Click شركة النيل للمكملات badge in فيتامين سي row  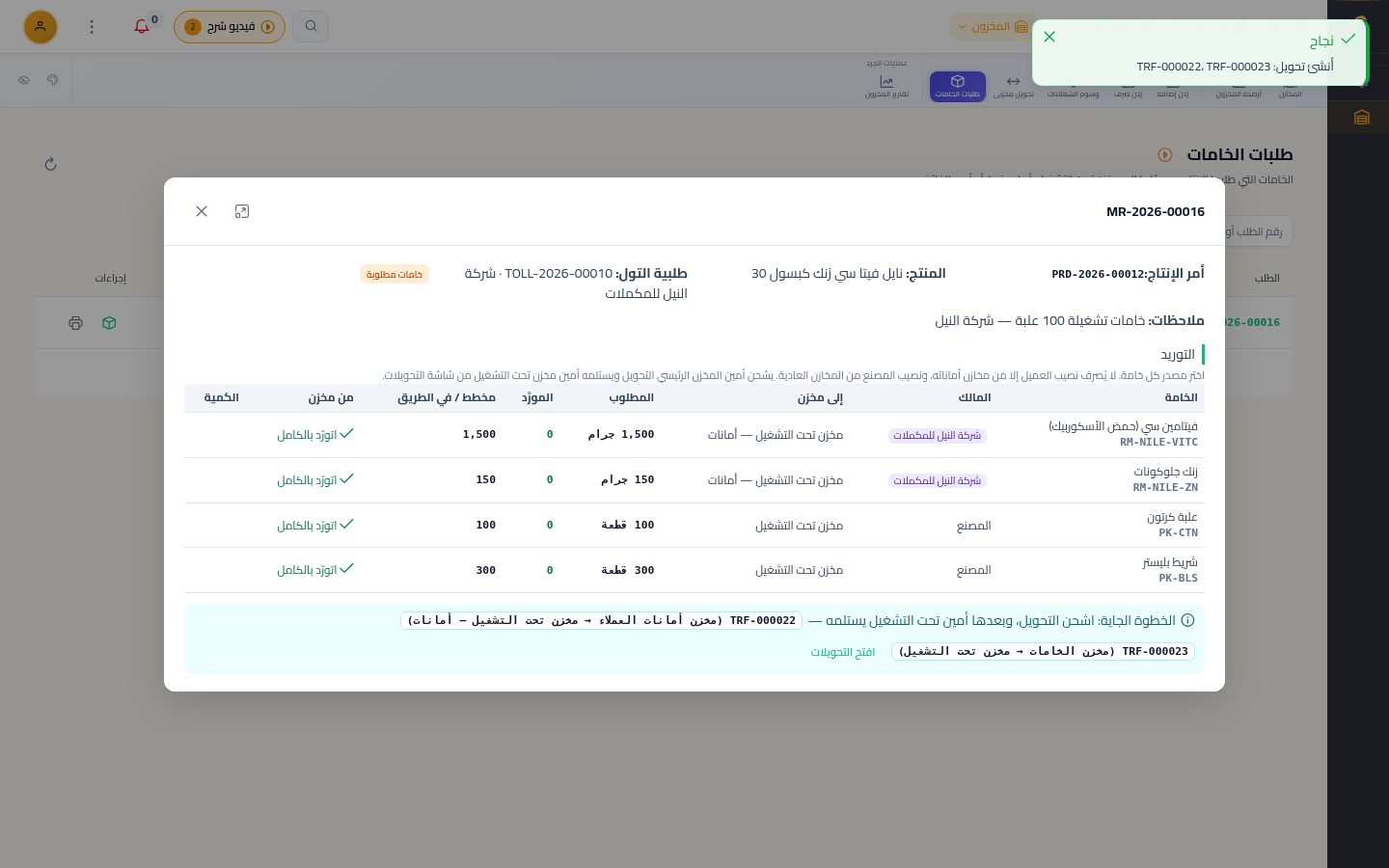[x=938, y=435]
